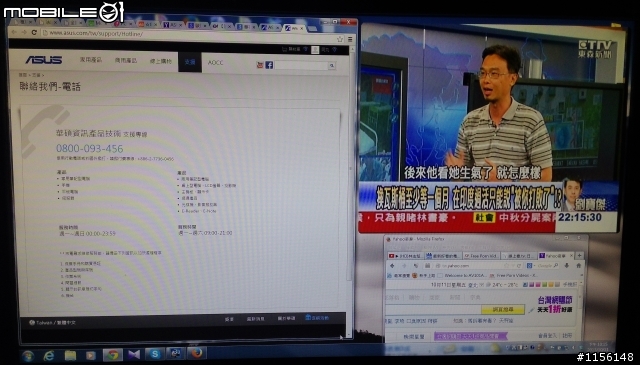This screenshot has width=640, height=365.
Task: Switch to active ASUS Chrome tab
Action: click(x=294, y=28)
